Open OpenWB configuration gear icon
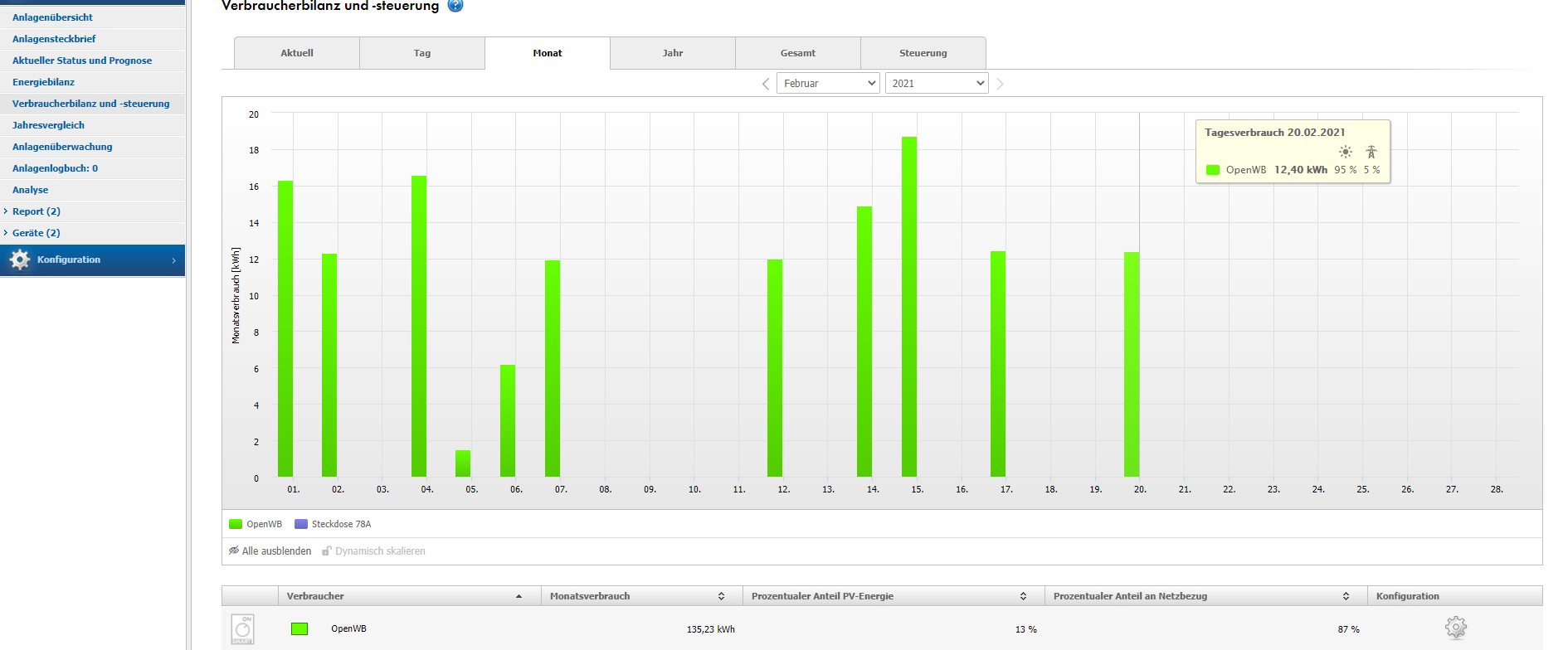1568x650 pixels. (1455, 628)
